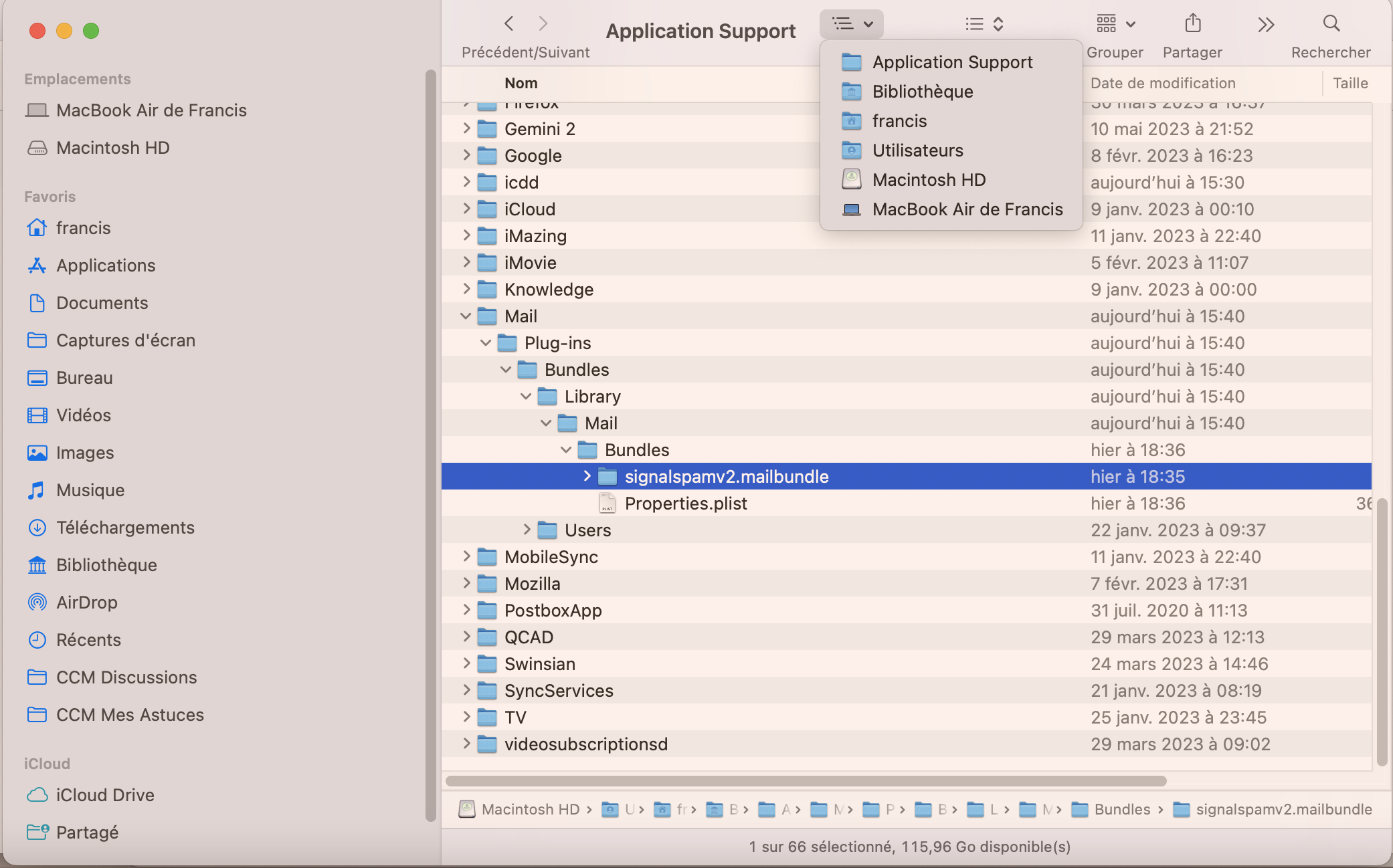Expand the signalspamv2.mailbundle folder
Screen dimensions: 1393x868
click(587, 476)
